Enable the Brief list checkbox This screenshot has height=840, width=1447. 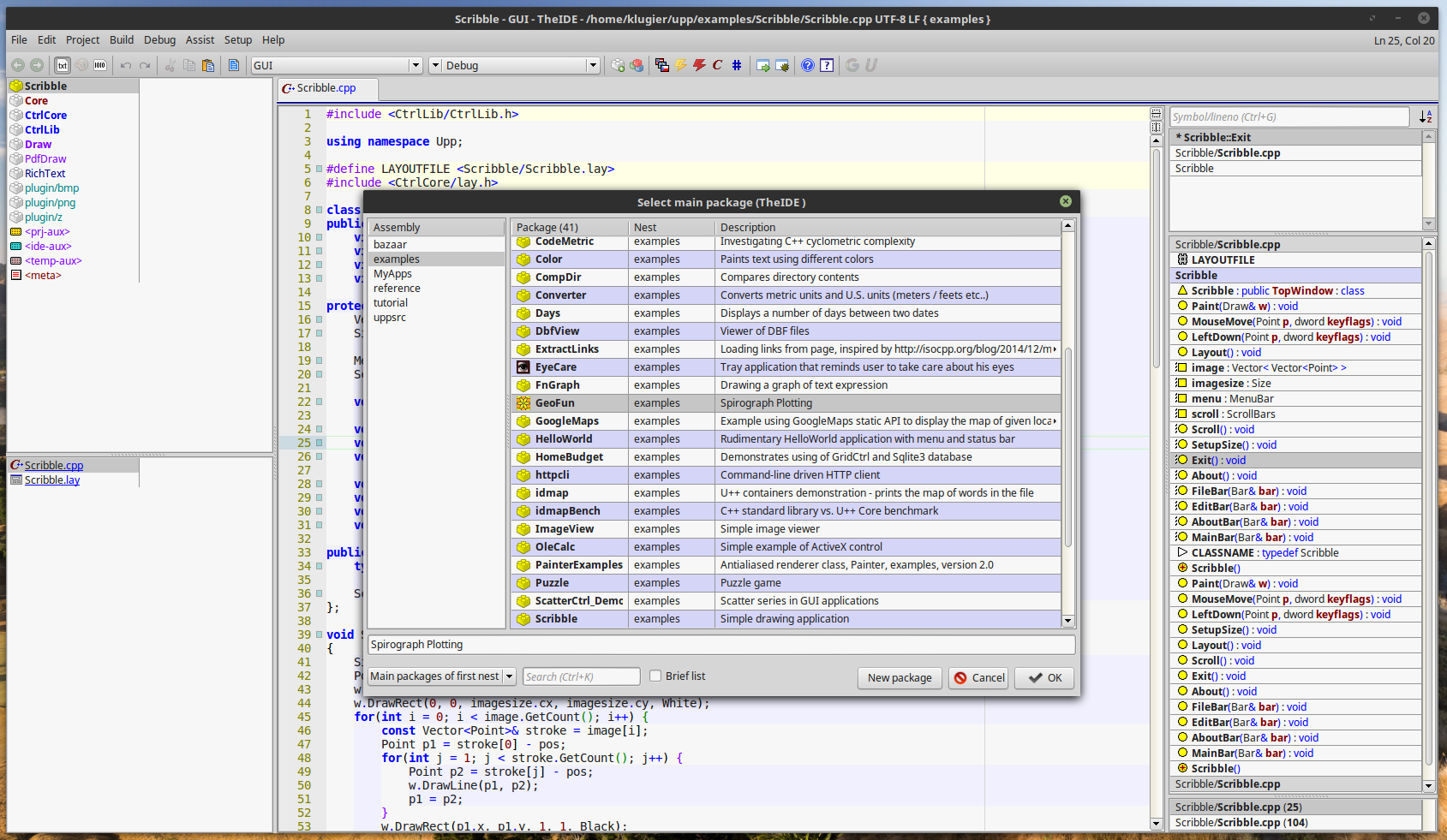(655, 676)
